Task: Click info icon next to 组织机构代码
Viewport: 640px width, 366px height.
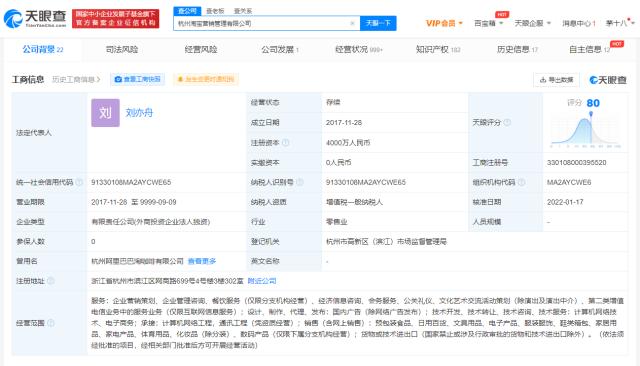Action: (x=521, y=182)
